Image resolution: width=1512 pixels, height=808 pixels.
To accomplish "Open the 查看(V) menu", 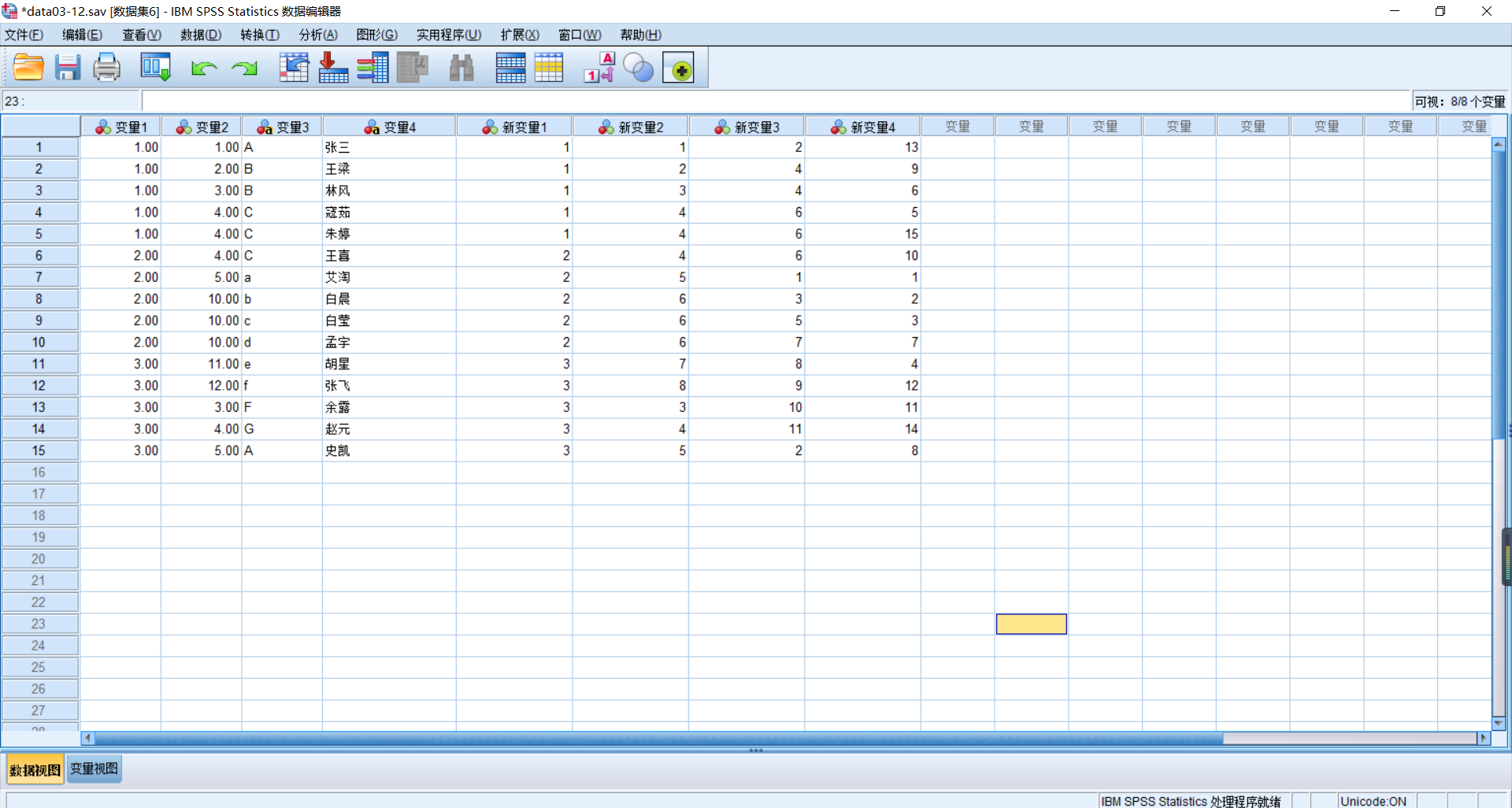I will (142, 35).
